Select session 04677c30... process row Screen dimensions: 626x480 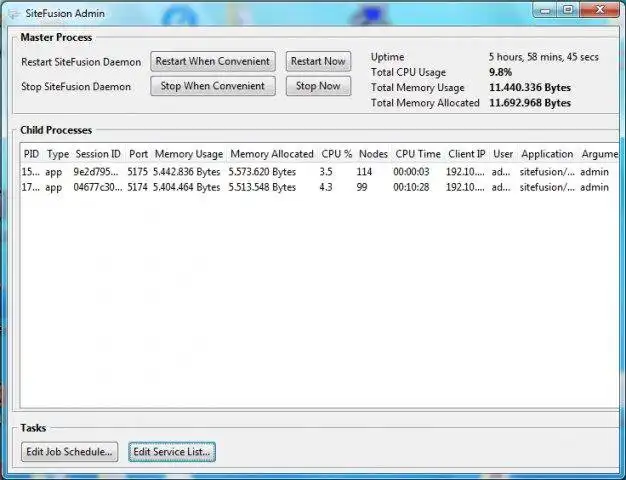tap(319, 187)
